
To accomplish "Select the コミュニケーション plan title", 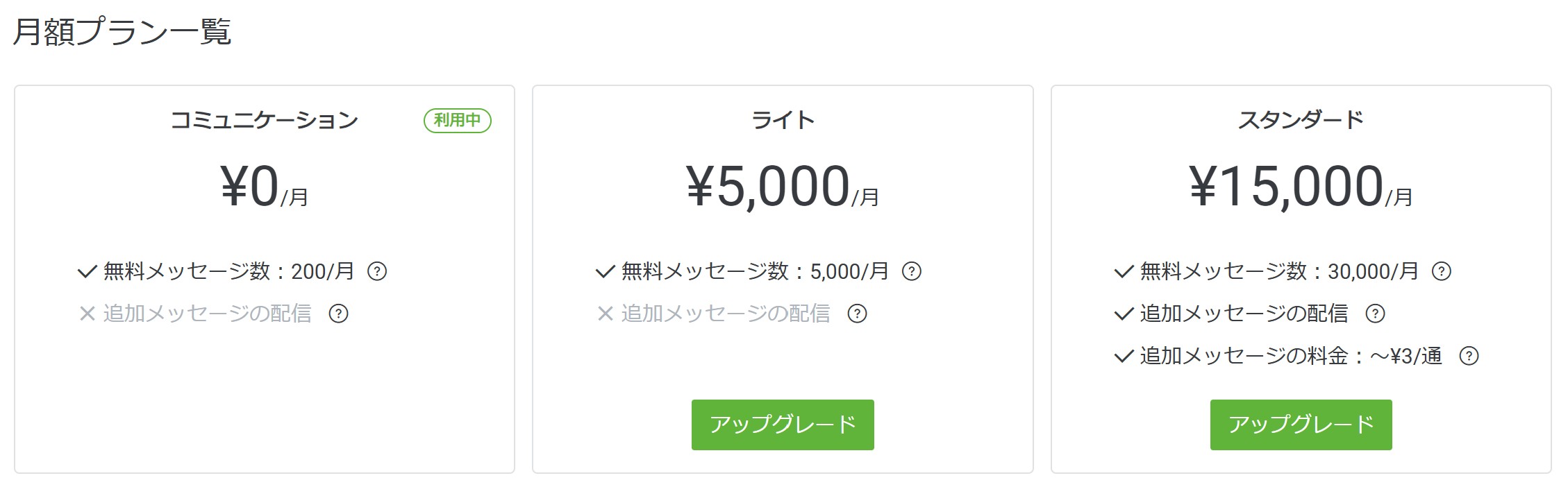I will pyautogui.click(x=264, y=121).
